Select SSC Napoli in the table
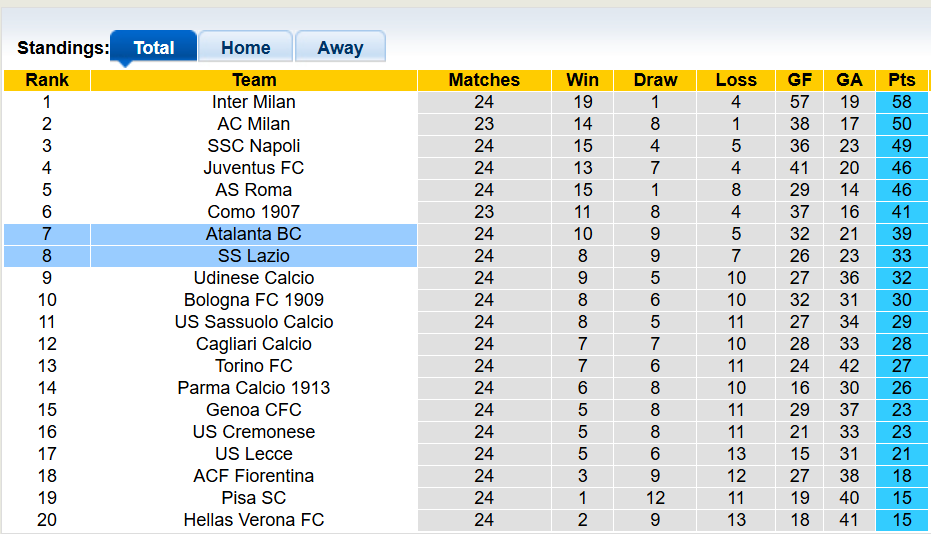 coord(254,146)
